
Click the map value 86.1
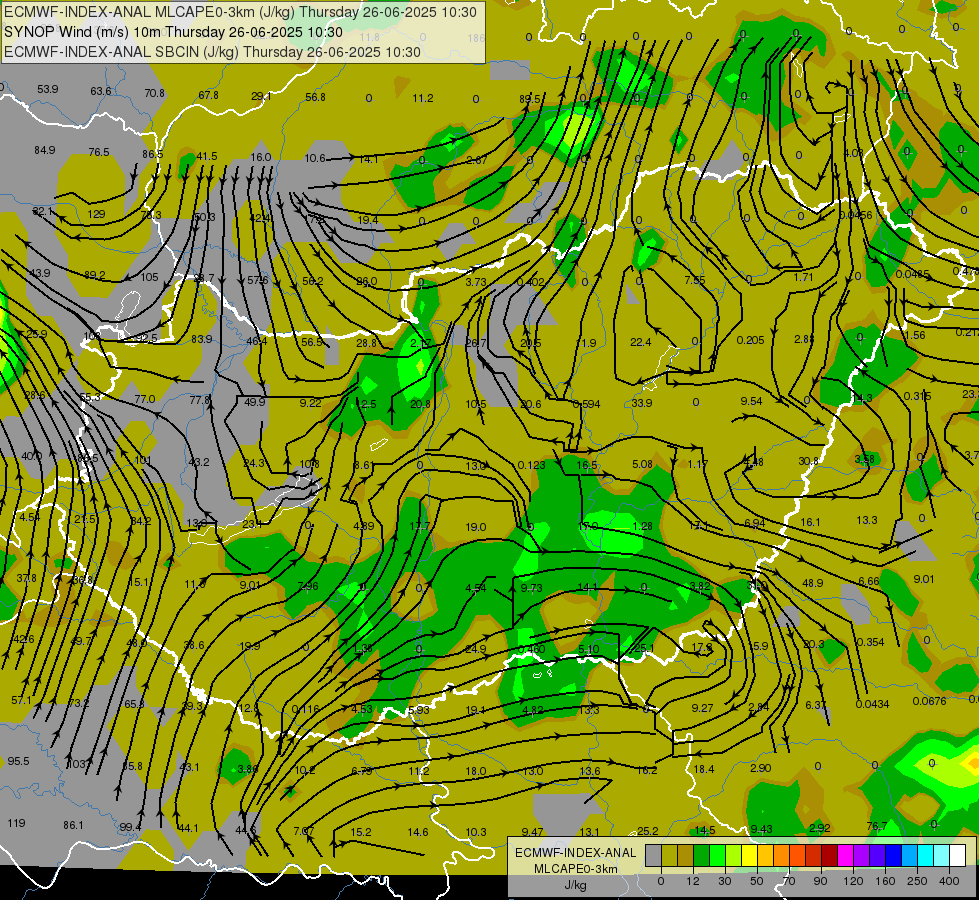coord(73,826)
